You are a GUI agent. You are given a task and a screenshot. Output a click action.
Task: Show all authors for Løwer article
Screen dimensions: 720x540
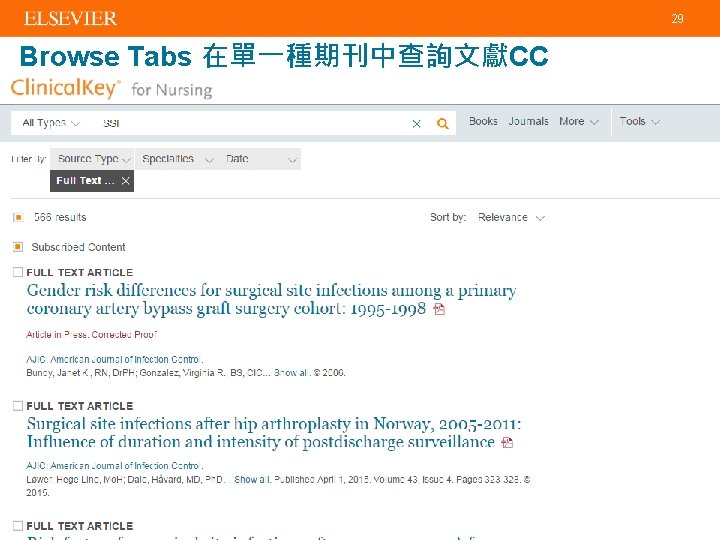(252, 479)
